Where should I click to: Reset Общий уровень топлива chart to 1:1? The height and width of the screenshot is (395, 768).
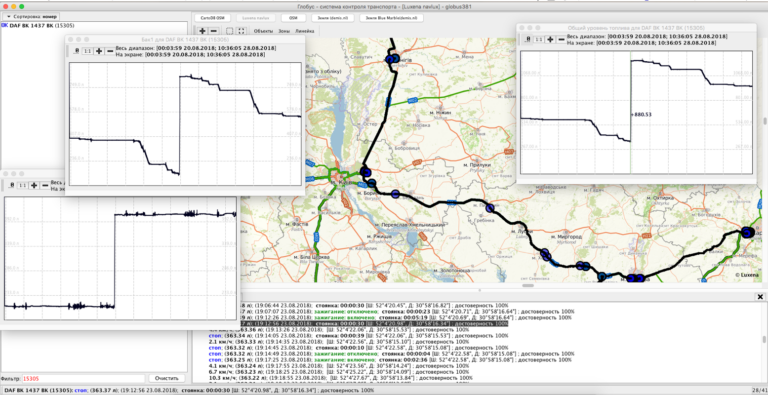539,39
